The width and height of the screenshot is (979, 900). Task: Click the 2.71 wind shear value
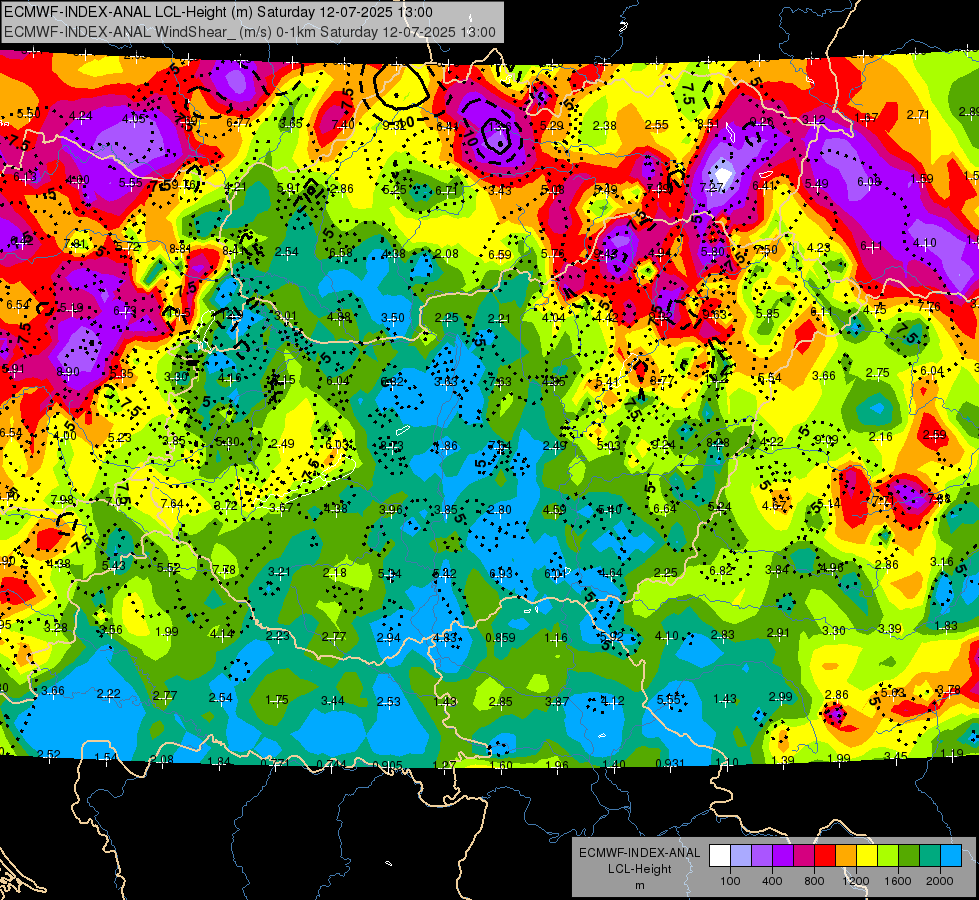(x=918, y=114)
